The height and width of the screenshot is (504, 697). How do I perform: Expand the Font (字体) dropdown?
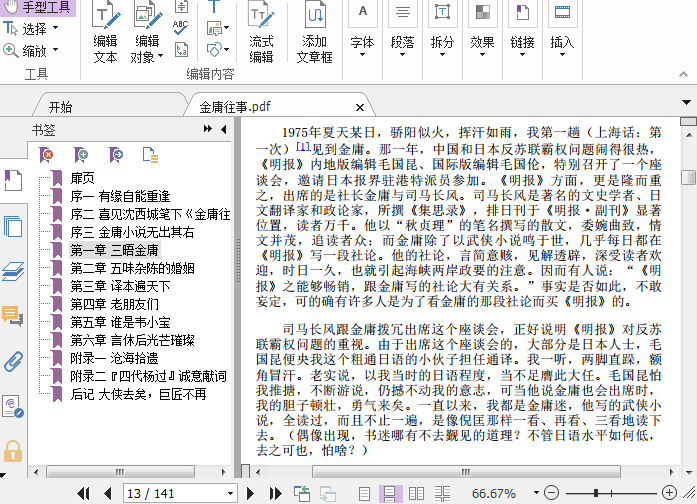click(x=362, y=43)
